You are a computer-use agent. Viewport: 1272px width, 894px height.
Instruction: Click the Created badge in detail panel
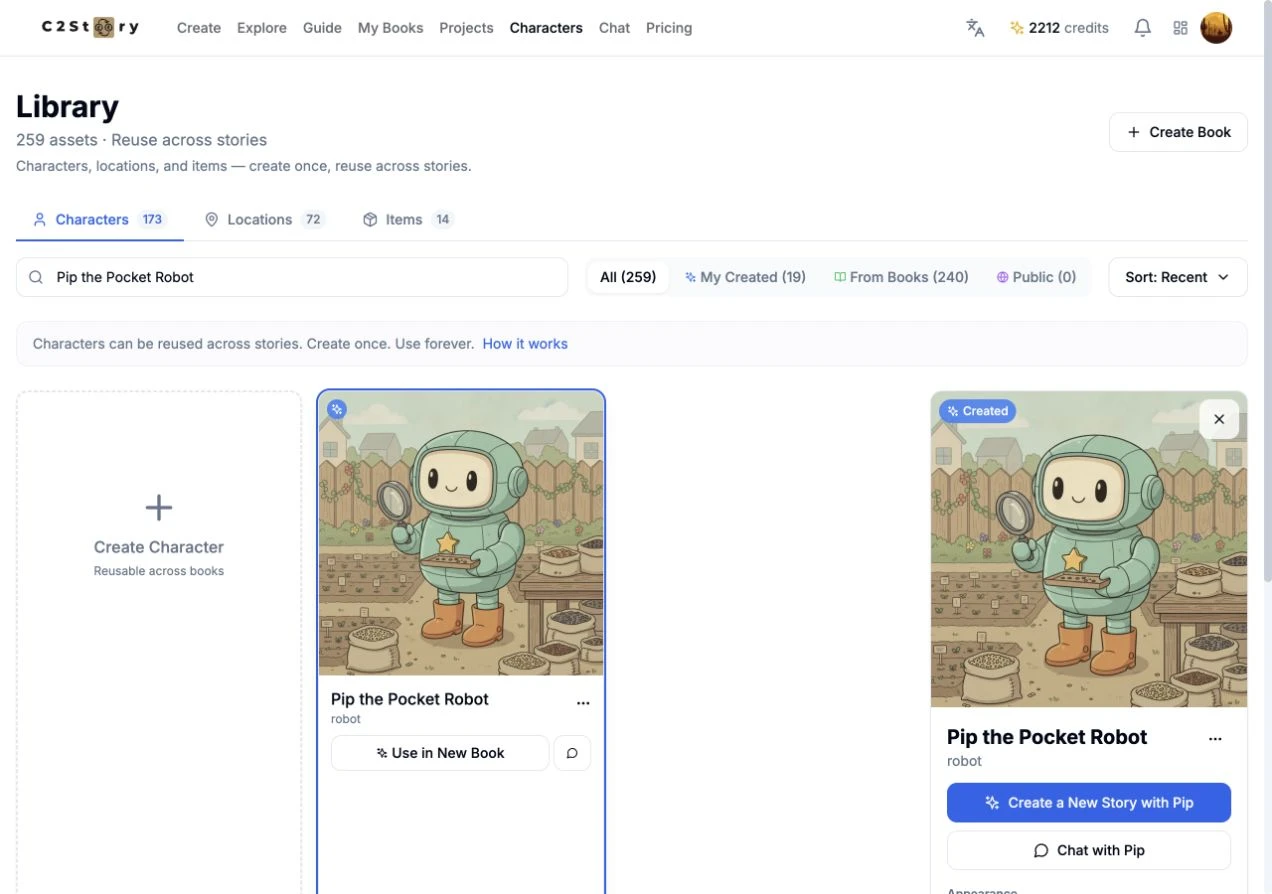(x=977, y=411)
